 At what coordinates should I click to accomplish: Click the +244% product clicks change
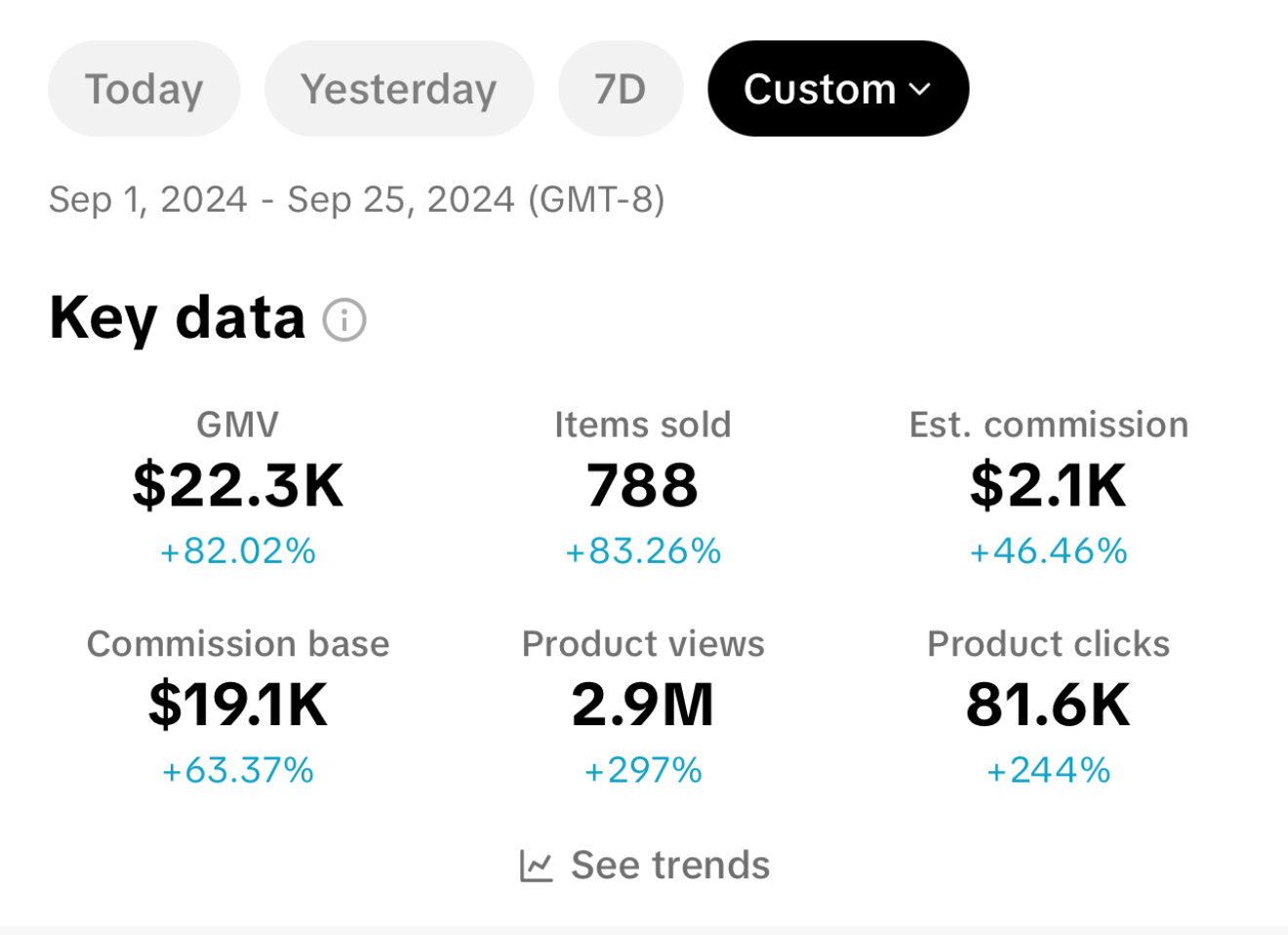(1048, 771)
